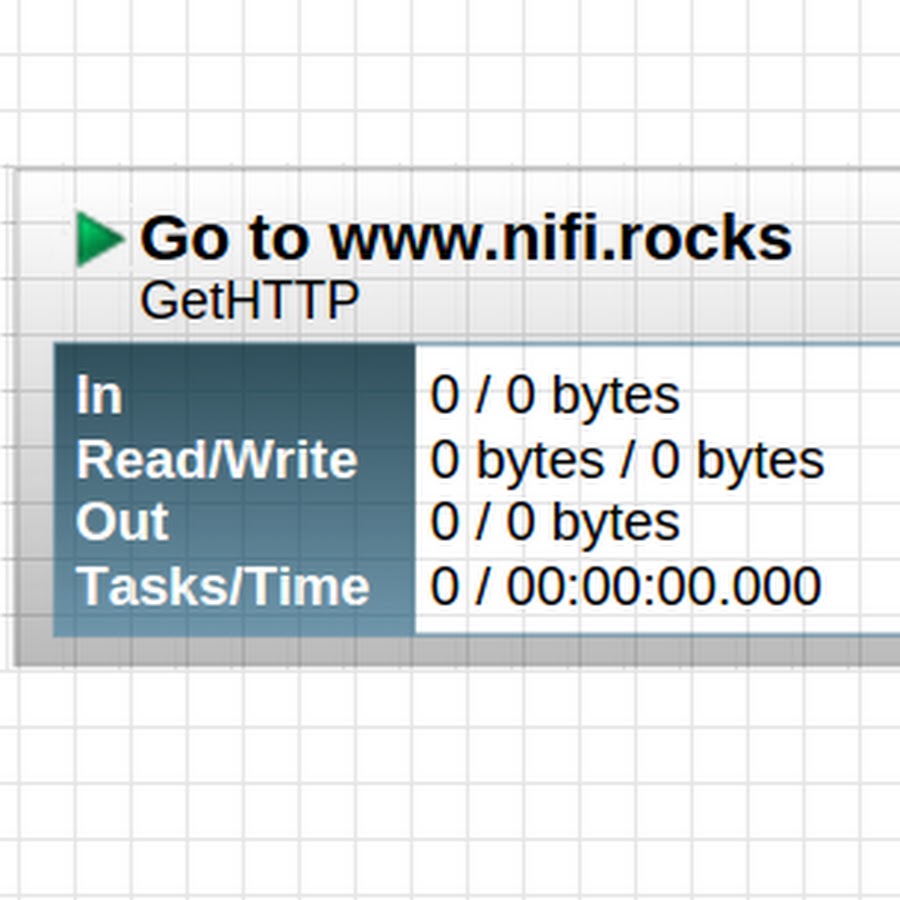Click the "0 bytes / 0 bytes" value
Image resolution: width=900 pixels, height=900 pixels.
click(x=627, y=460)
